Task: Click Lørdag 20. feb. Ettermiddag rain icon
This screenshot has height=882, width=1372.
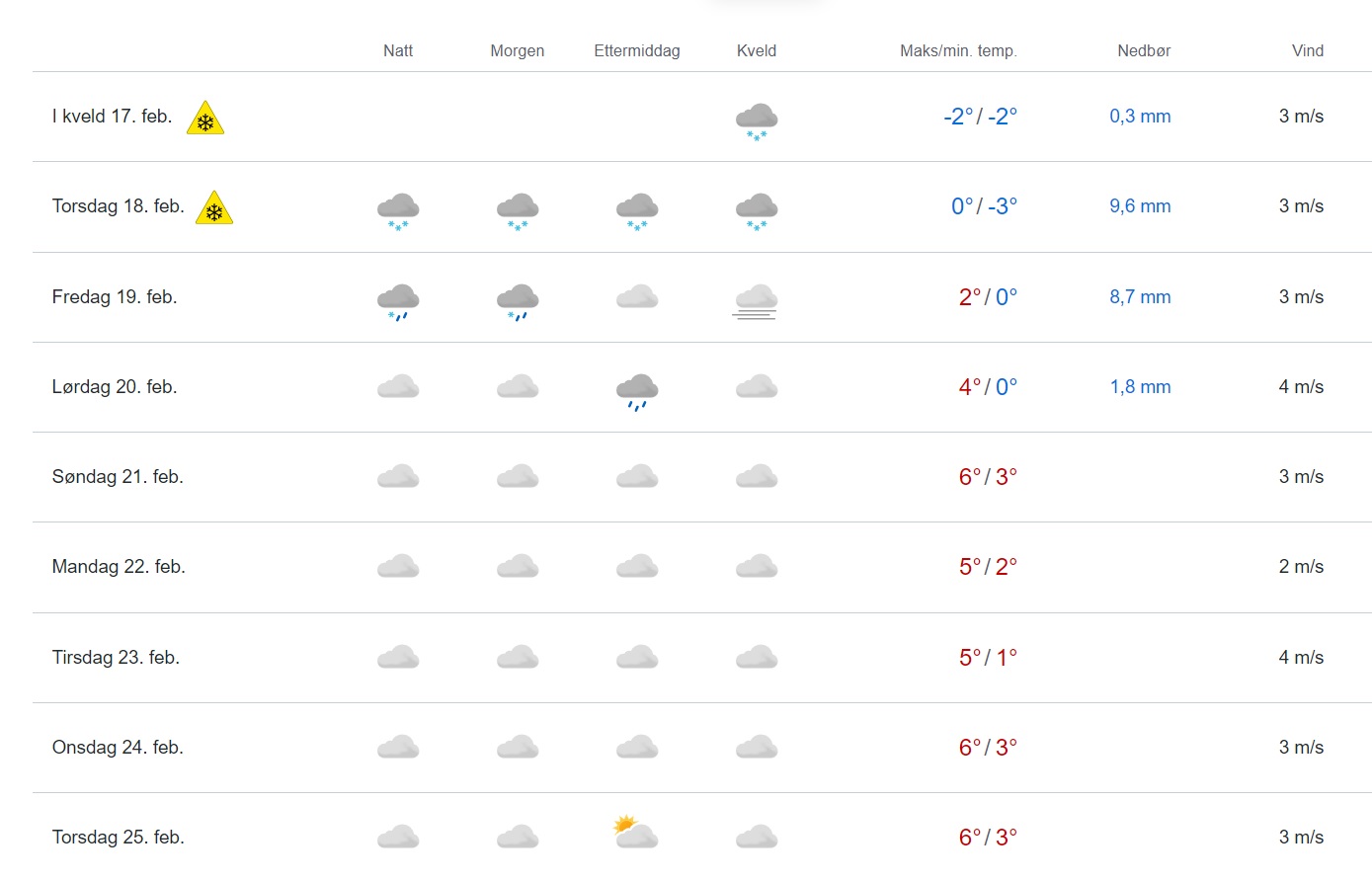Action: pos(637,391)
